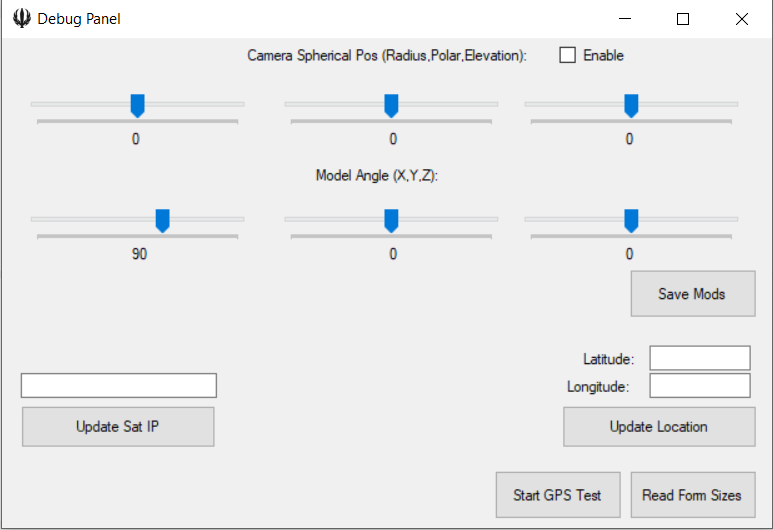Click the camera Polar slider thumb
Screen dimensions: 773x530
pos(392,105)
